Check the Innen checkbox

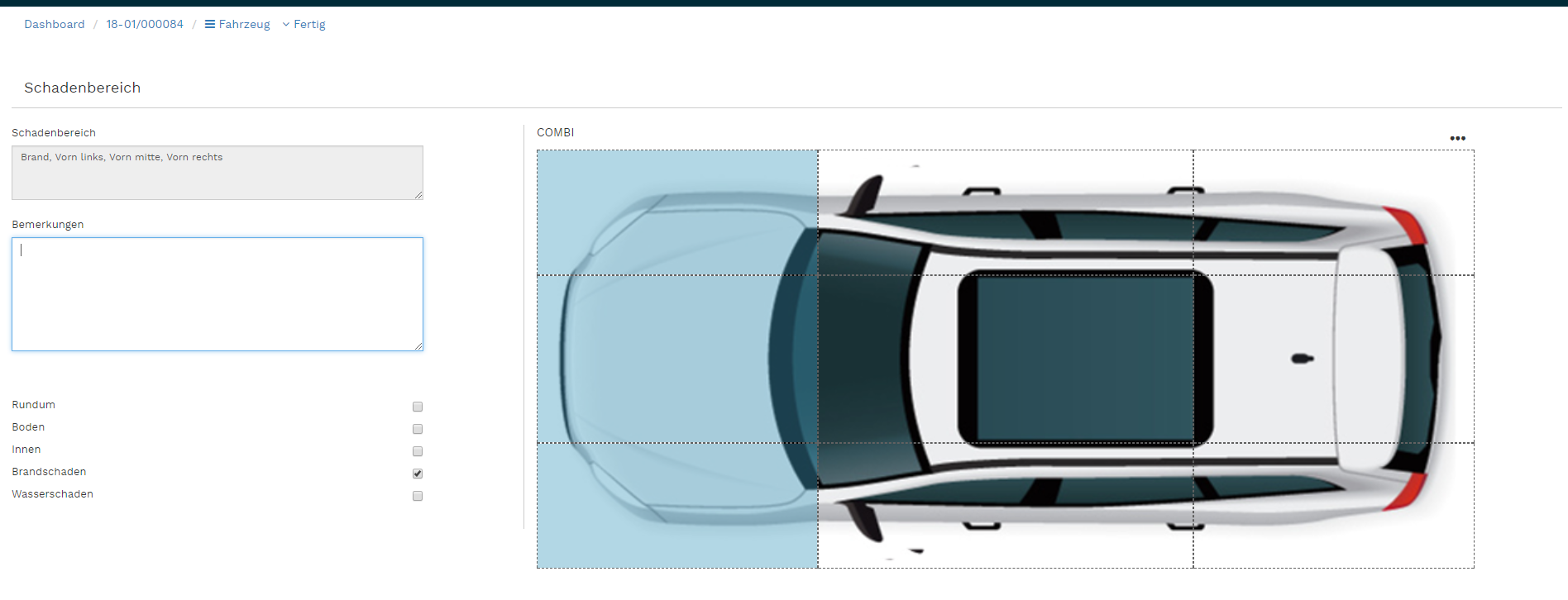[418, 451]
